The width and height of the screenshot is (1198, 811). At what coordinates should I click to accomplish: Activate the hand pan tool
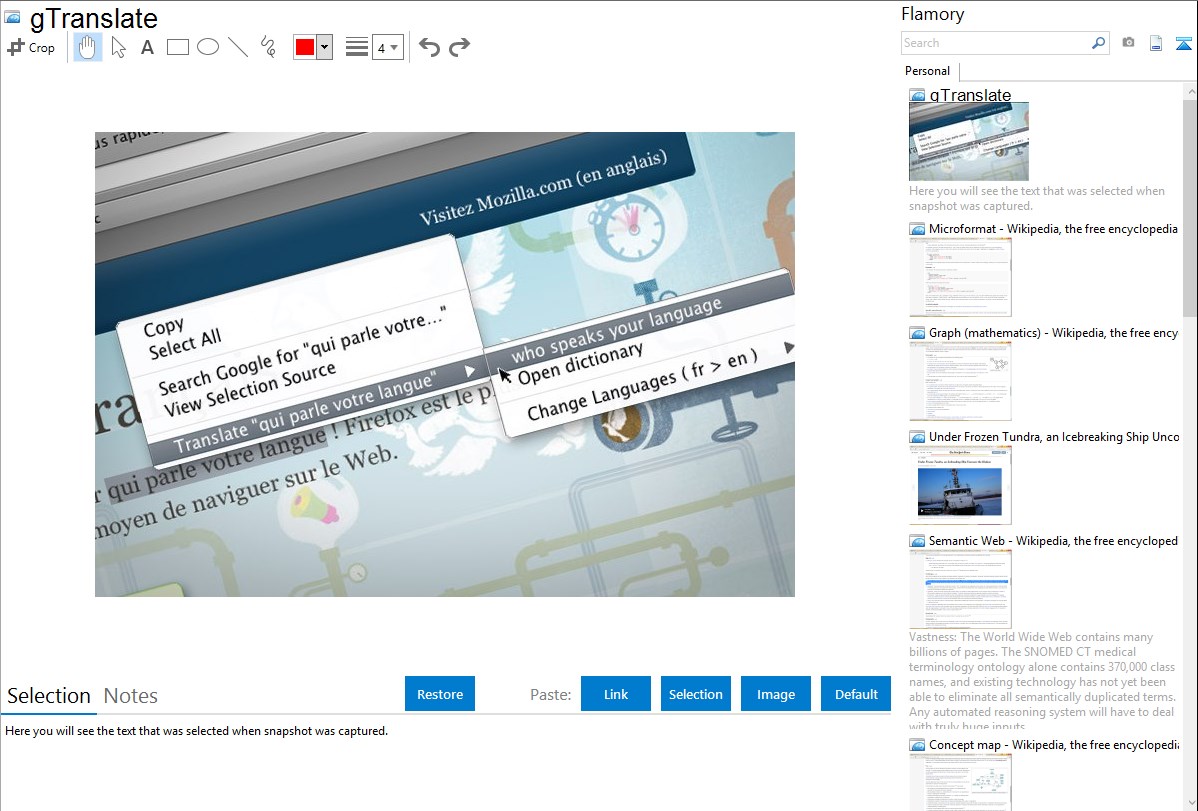pyautogui.click(x=87, y=47)
